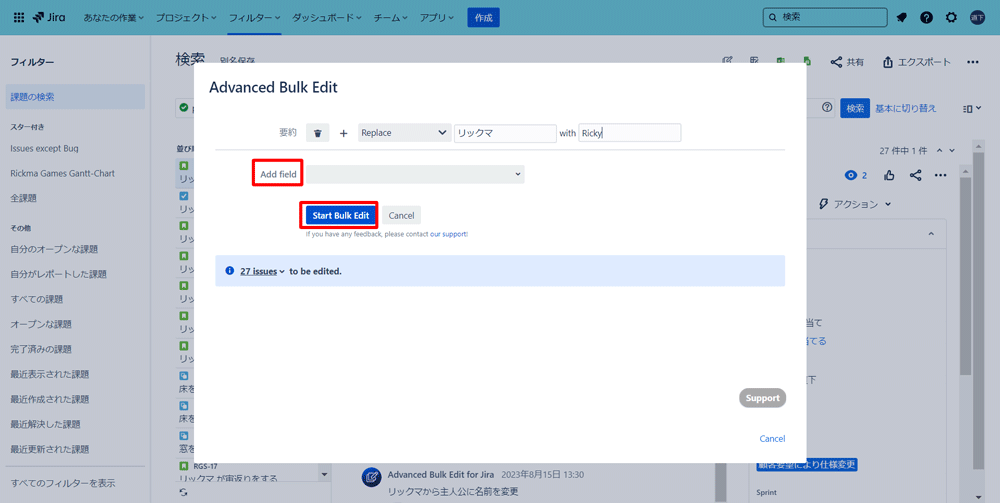Click the top bar 検索 search box
Image resolution: width=1000 pixels, height=503 pixels.
point(825,18)
